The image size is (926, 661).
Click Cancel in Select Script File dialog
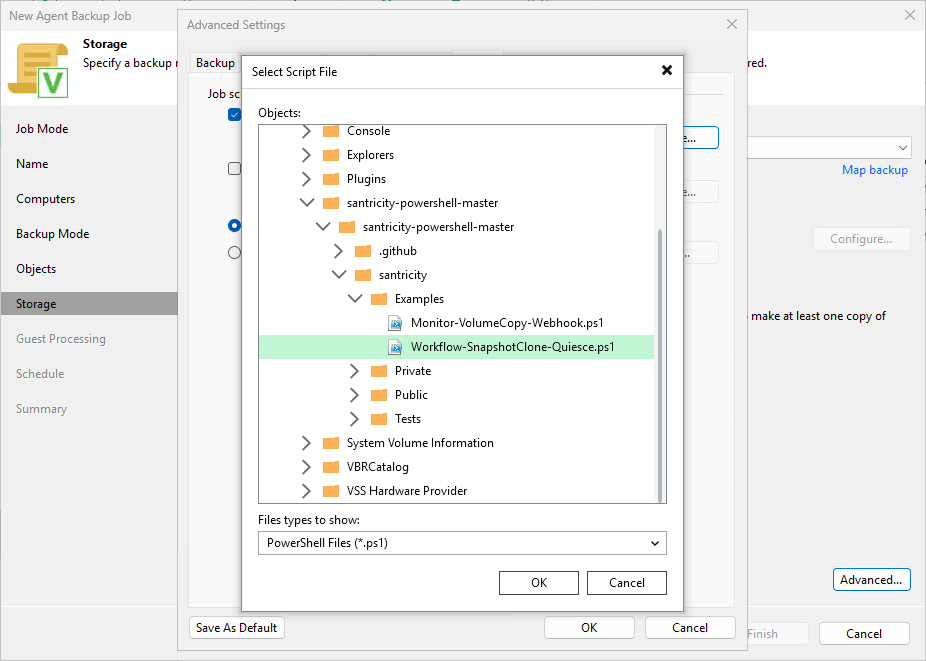click(627, 583)
